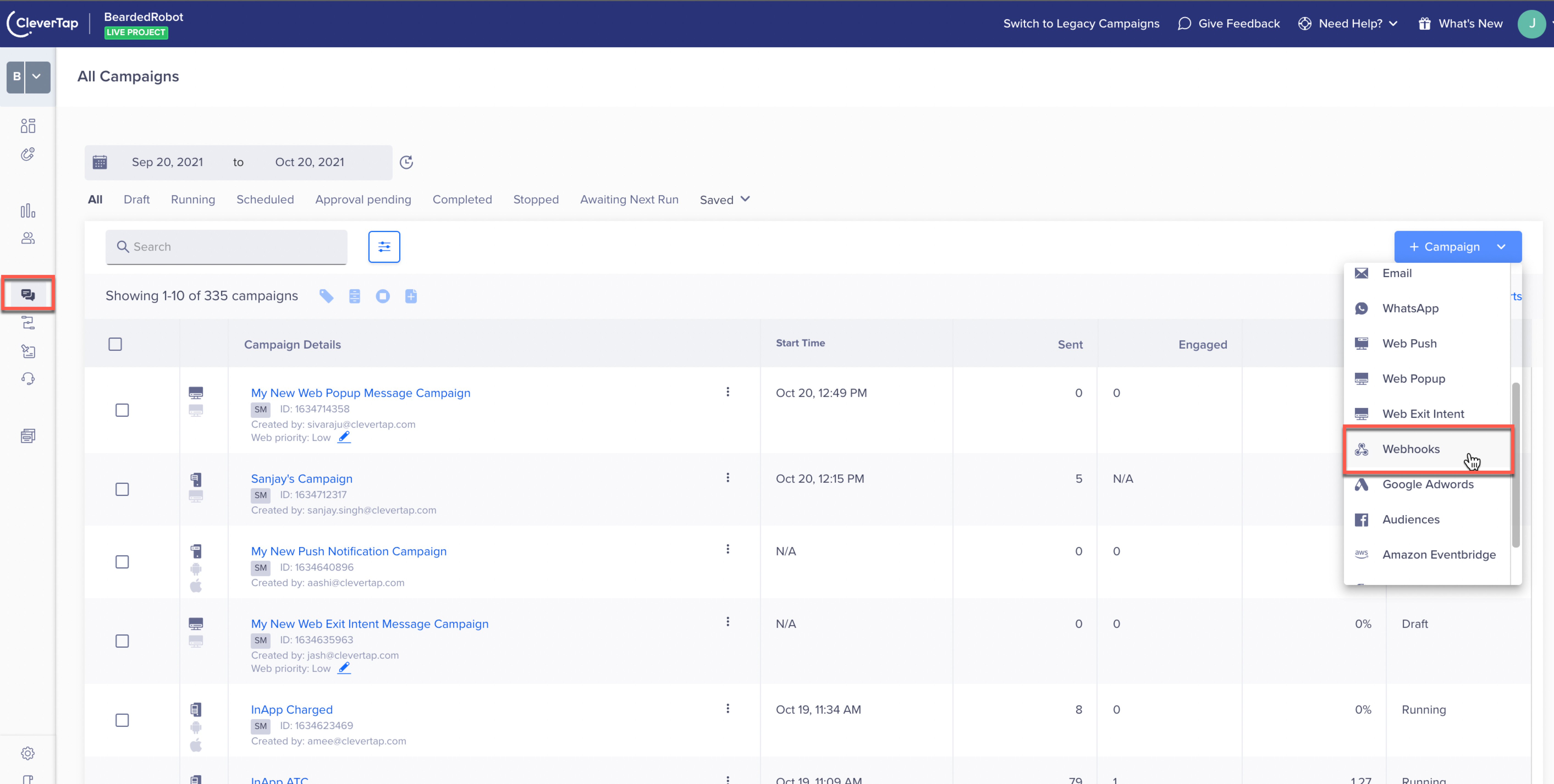Expand the Saved filters dropdown

pyautogui.click(x=725, y=200)
